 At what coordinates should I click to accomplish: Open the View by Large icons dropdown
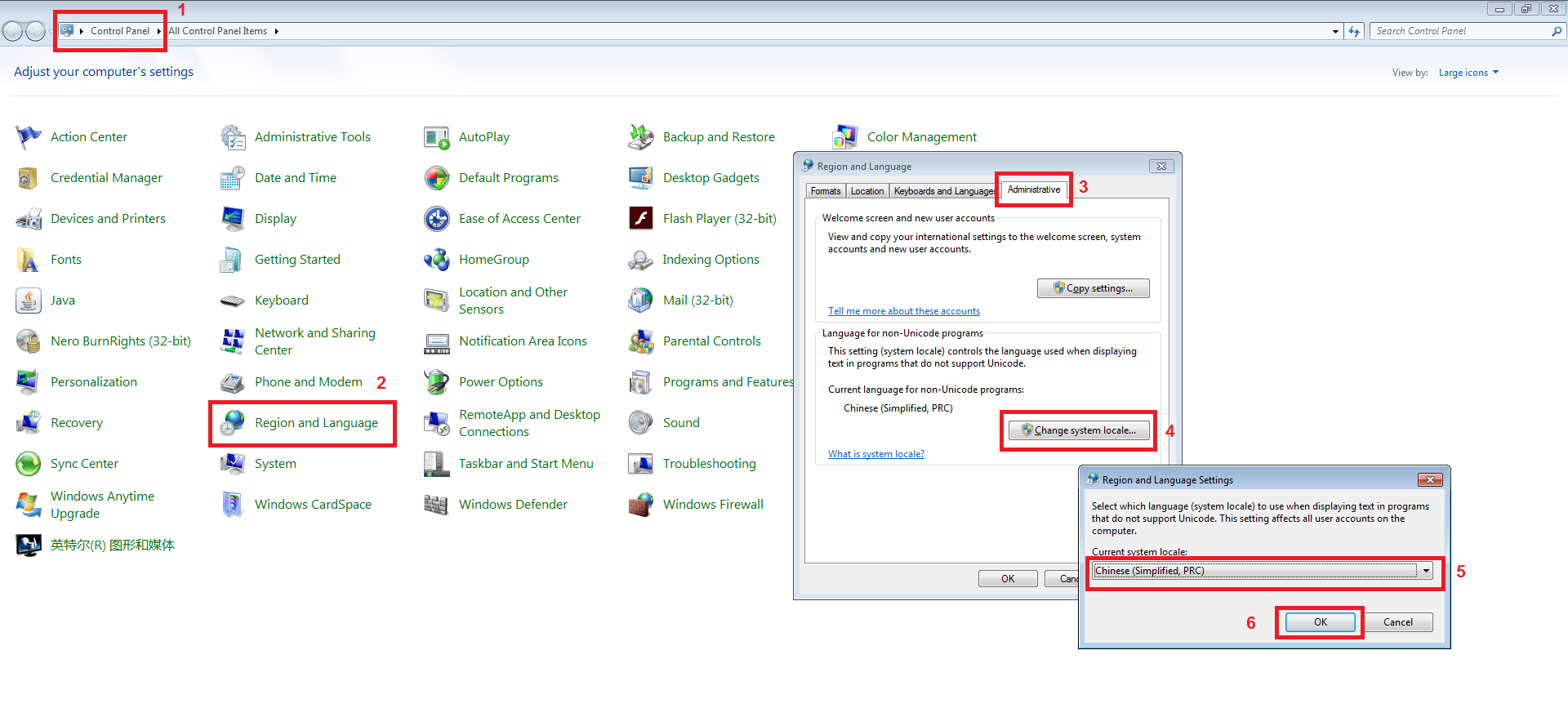(1468, 73)
